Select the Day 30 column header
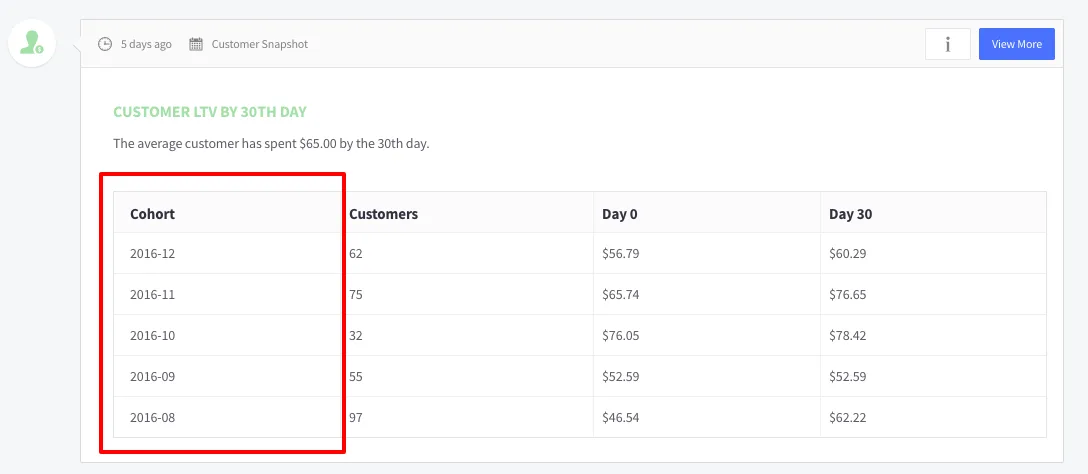 click(x=850, y=214)
